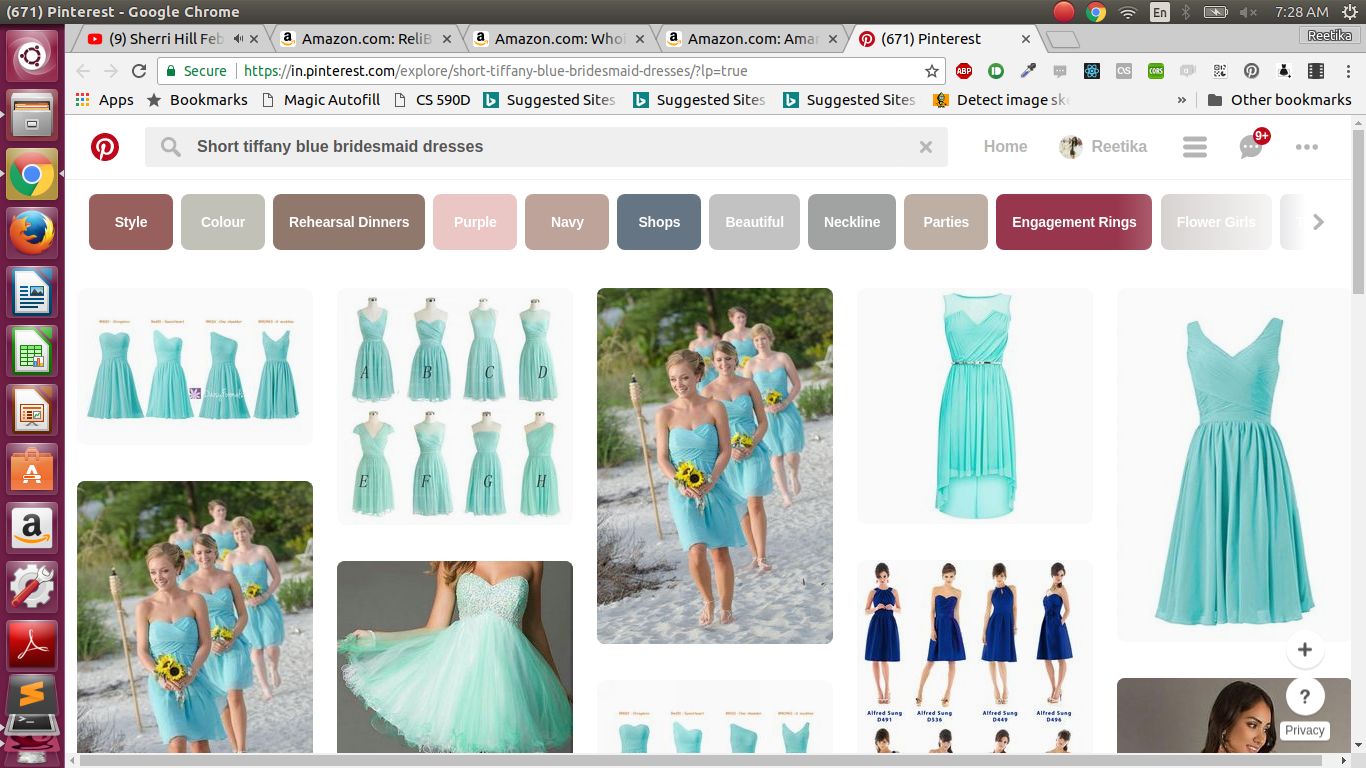Open notifications chat bubble icon

(1251, 147)
